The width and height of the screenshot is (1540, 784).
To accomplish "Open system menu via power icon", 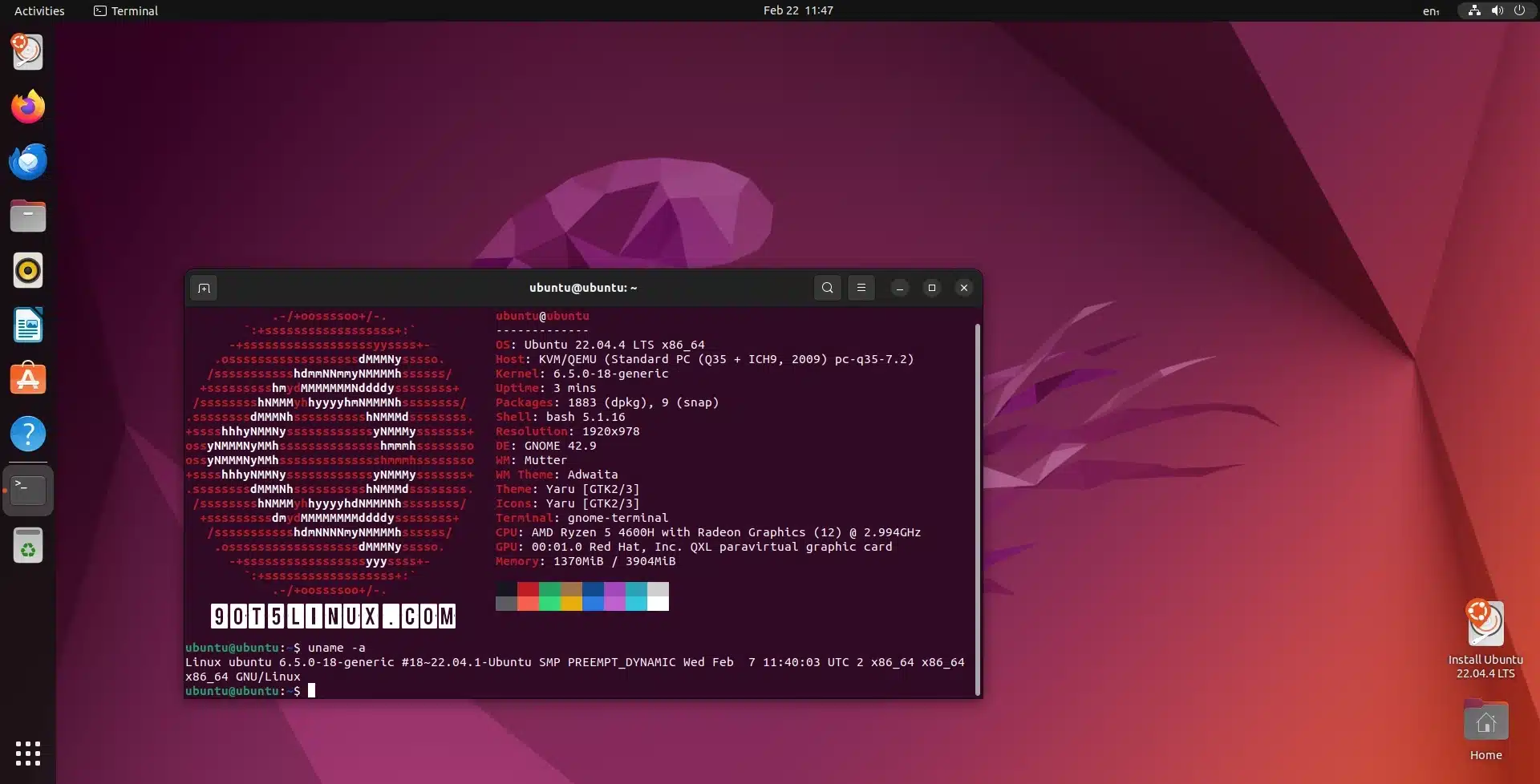I will [1519, 10].
